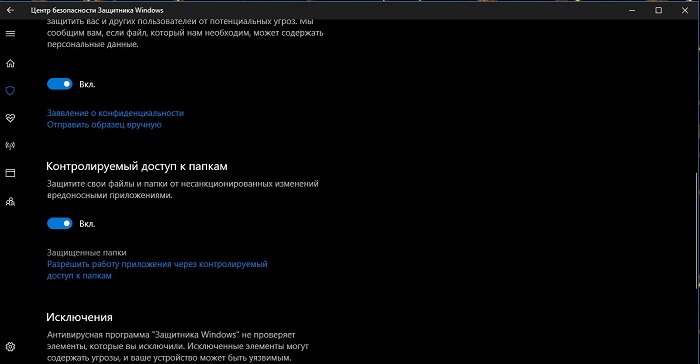
Task: Close the Defender Security Center window
Action: 685,10
